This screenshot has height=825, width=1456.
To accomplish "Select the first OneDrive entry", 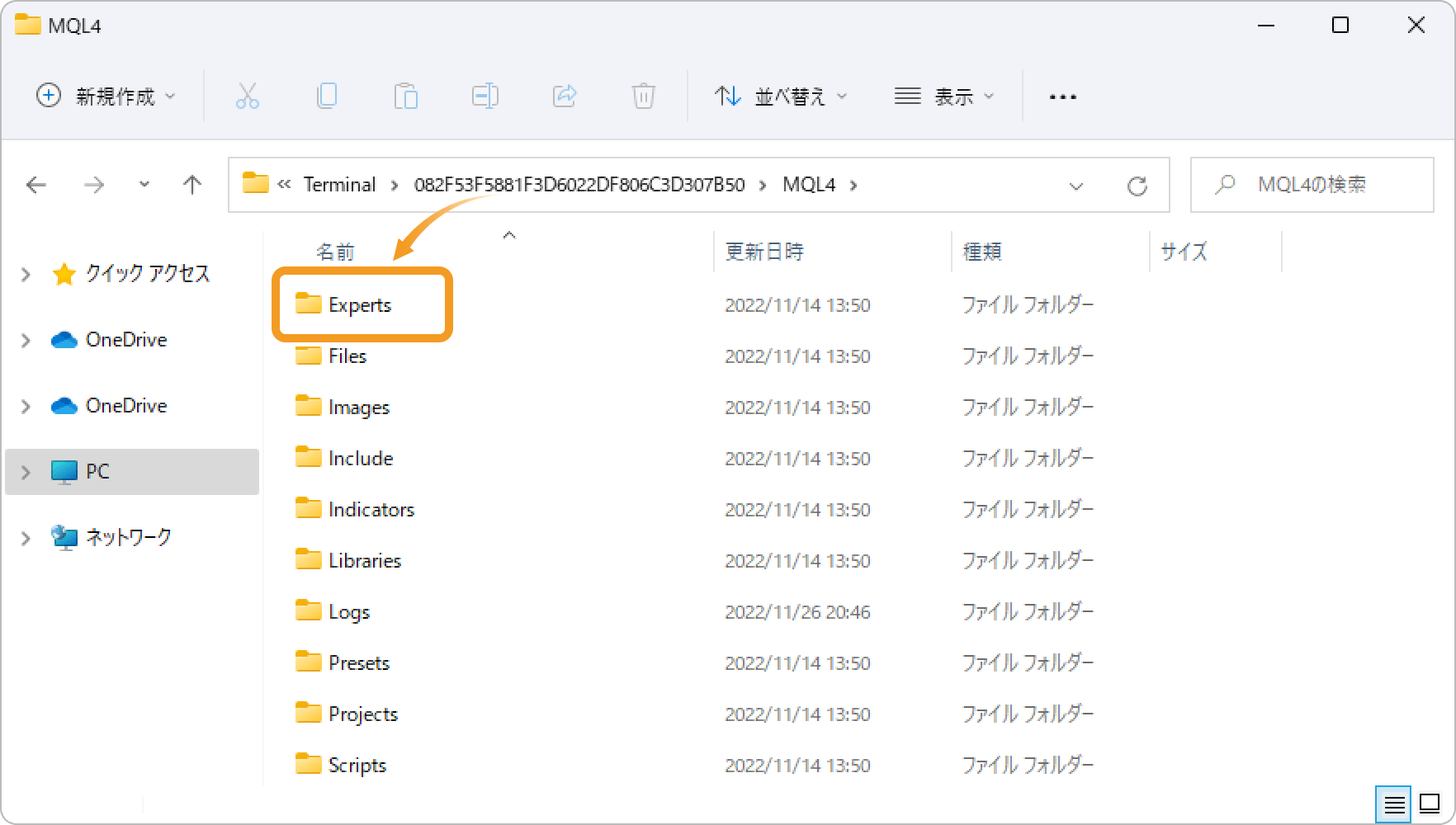I will [126, 340].
